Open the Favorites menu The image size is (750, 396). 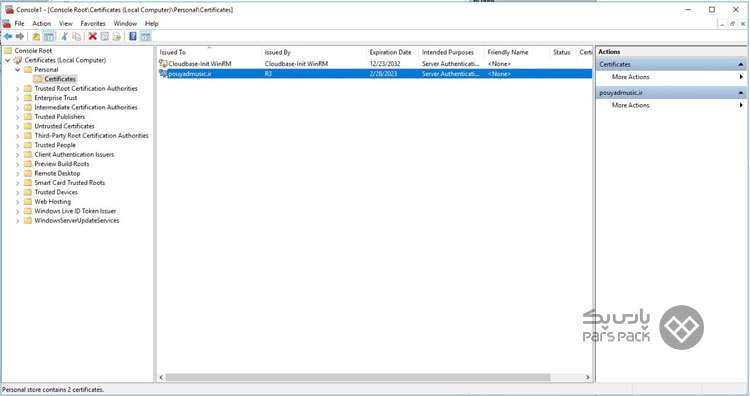[93, 23]
